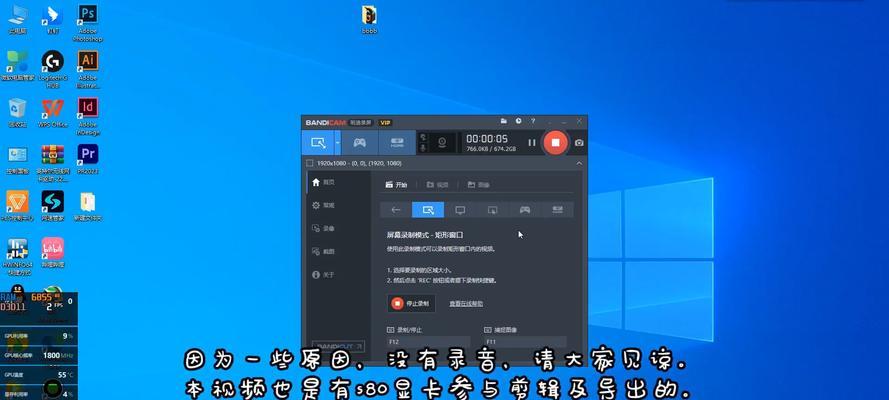Open the scheduled recording clock icon

518,121
